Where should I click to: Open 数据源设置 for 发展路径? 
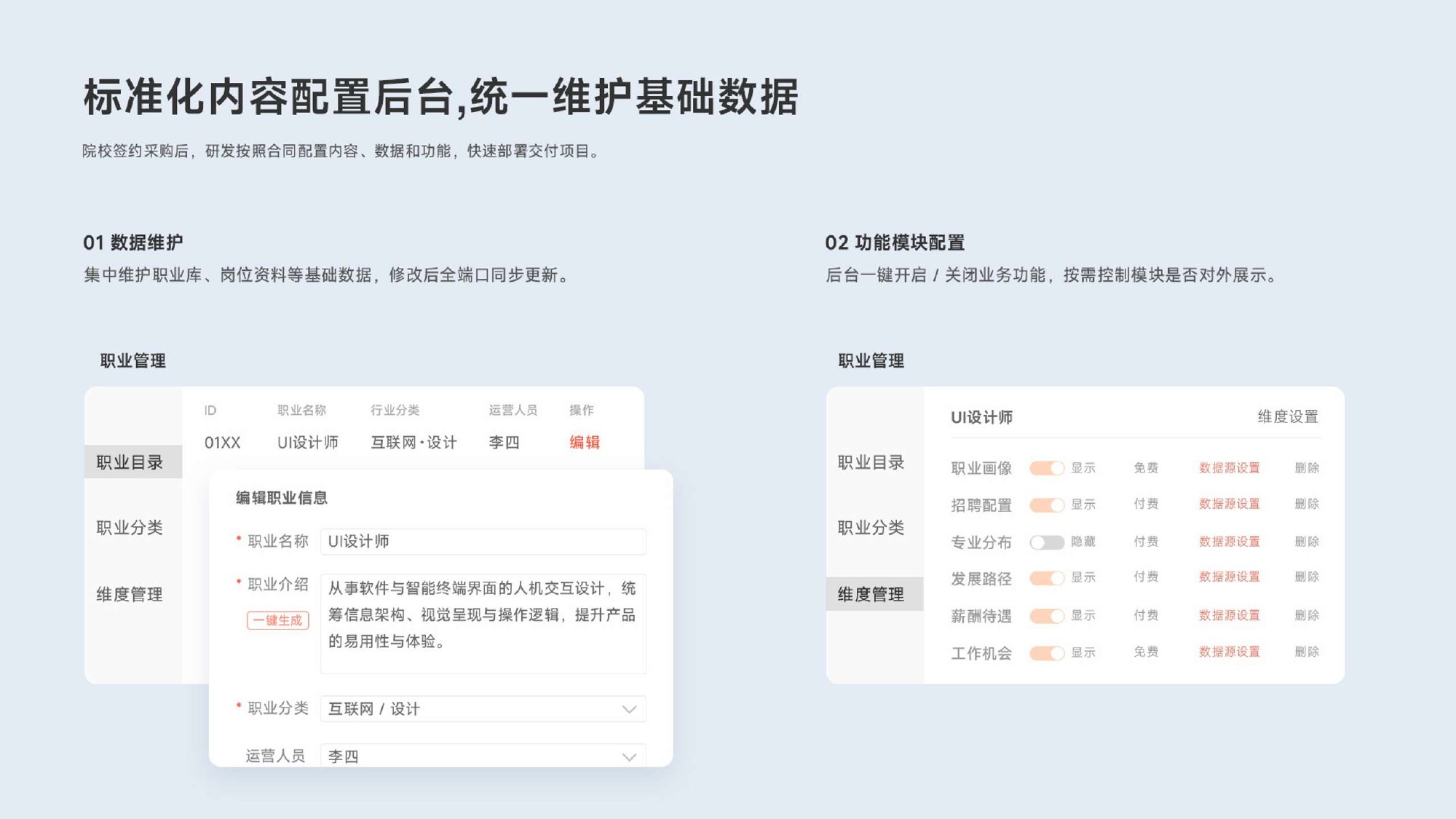[x=1229, y=577]
